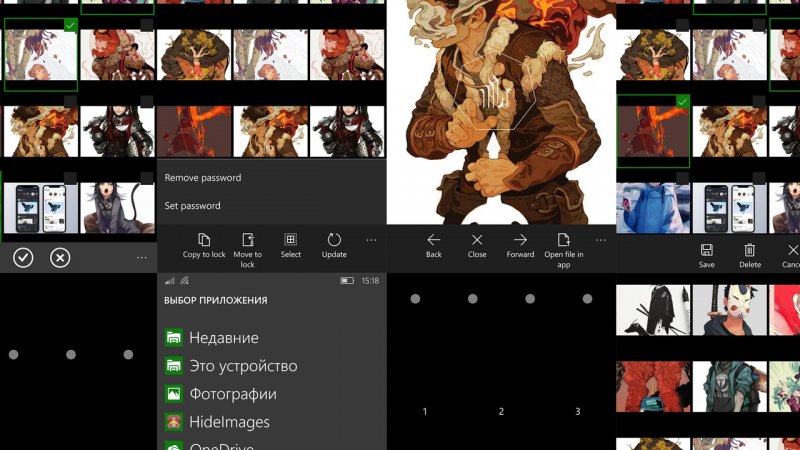This screenshot has width=800, height=450.
Task: Open bearded man thumbnail in Copy to lock screen
Action: click(270, 131)
